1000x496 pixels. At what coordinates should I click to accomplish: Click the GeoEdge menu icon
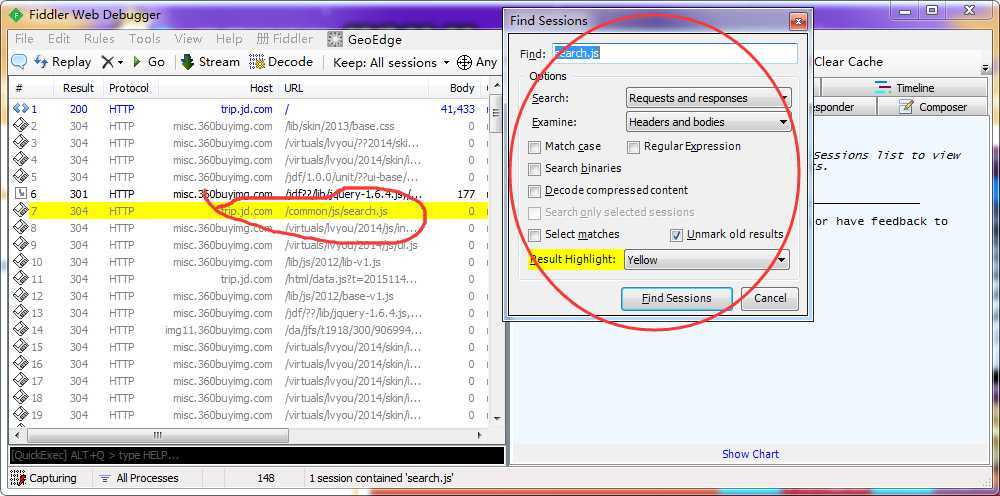point(335,40)
